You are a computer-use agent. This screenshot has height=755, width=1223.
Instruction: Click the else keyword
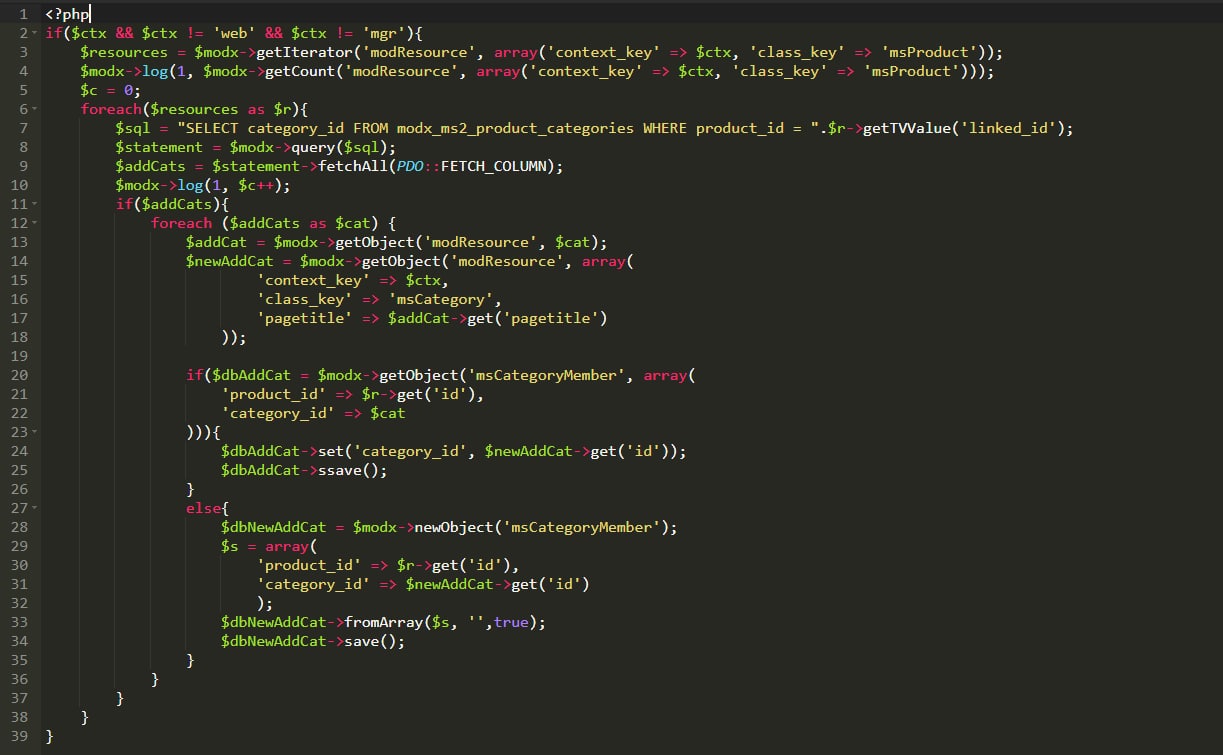(x=203, y=508)
